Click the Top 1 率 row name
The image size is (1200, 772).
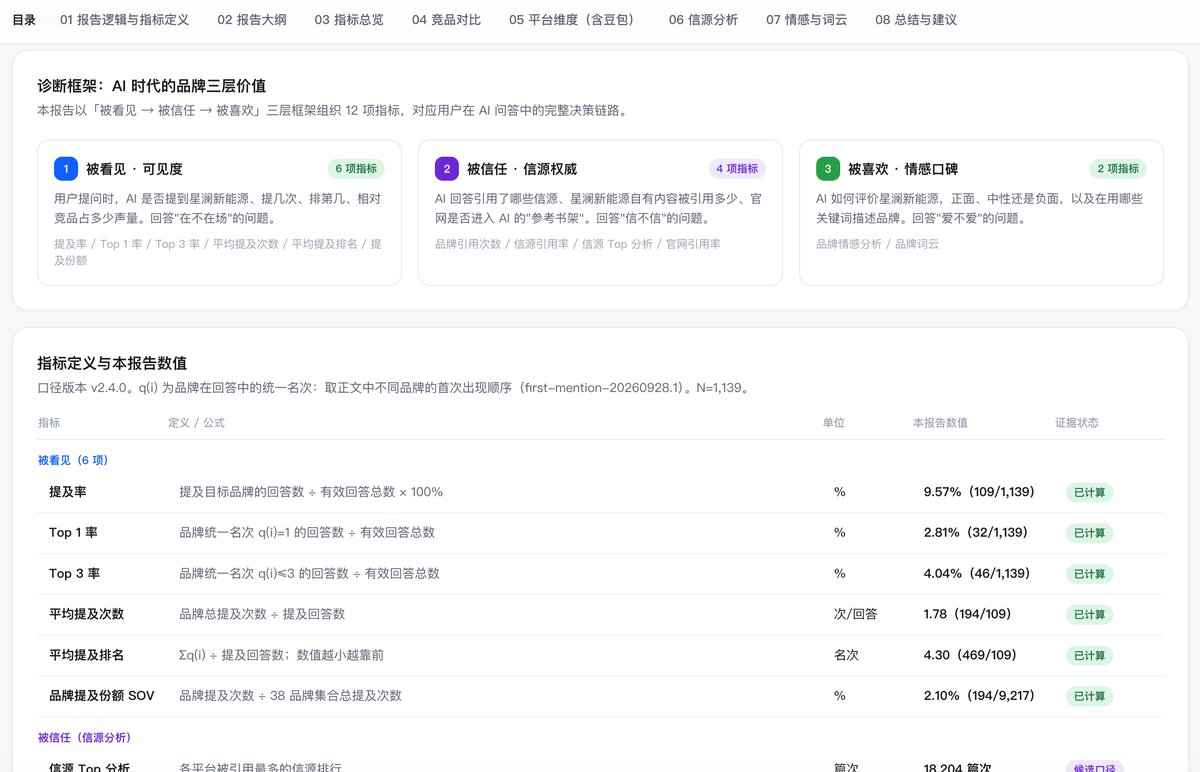(73, 533)
